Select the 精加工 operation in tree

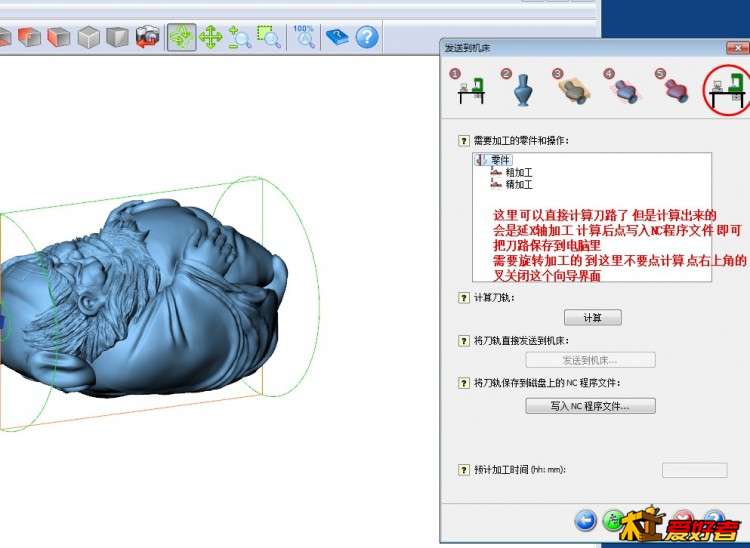pyautogui.click(x=518, y=185)
